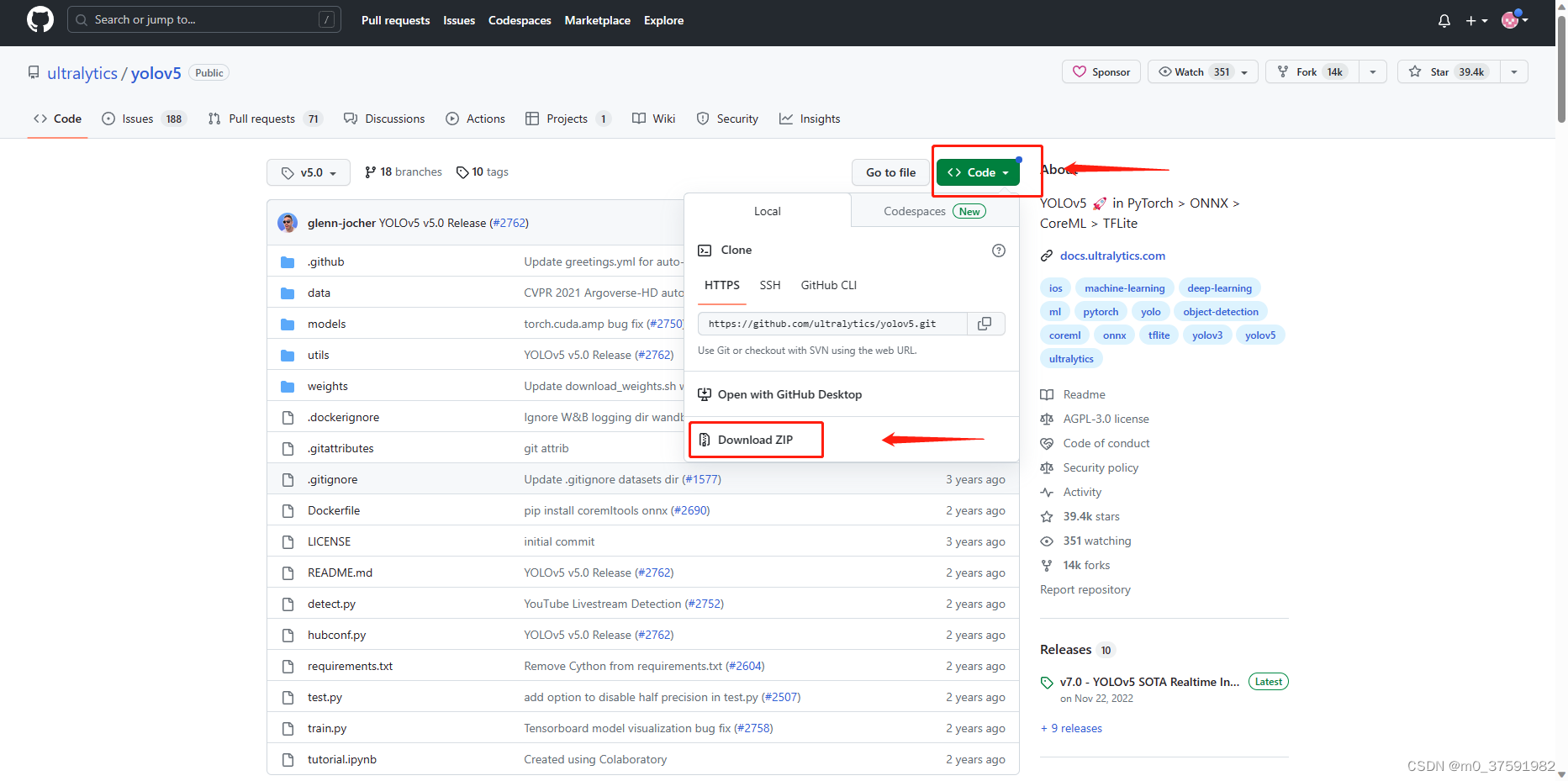Open Marketplace in the top navigation
Image resolution: width=1568 pixels, height=781 pixels.
[x=597, y=20]
